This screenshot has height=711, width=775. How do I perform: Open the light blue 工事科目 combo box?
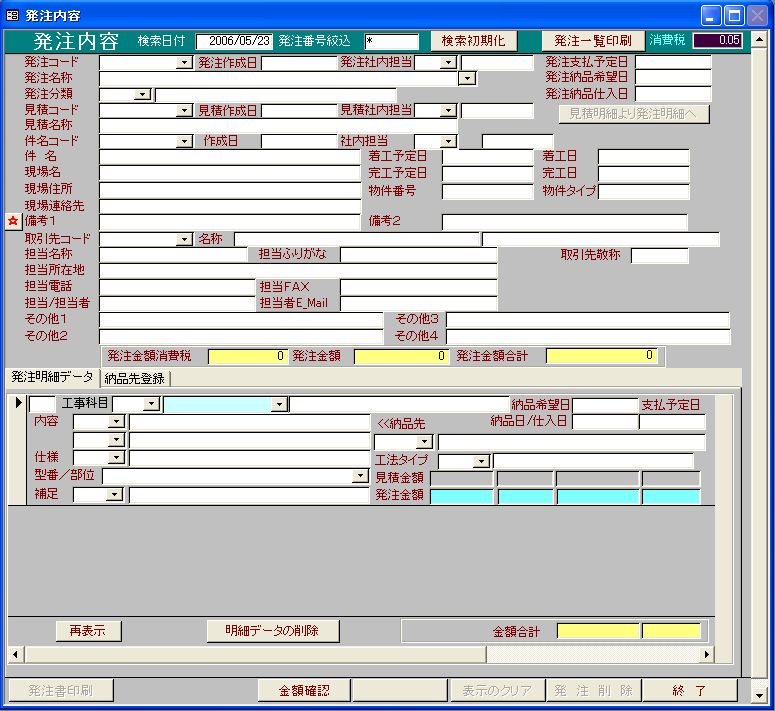(279, 404)
